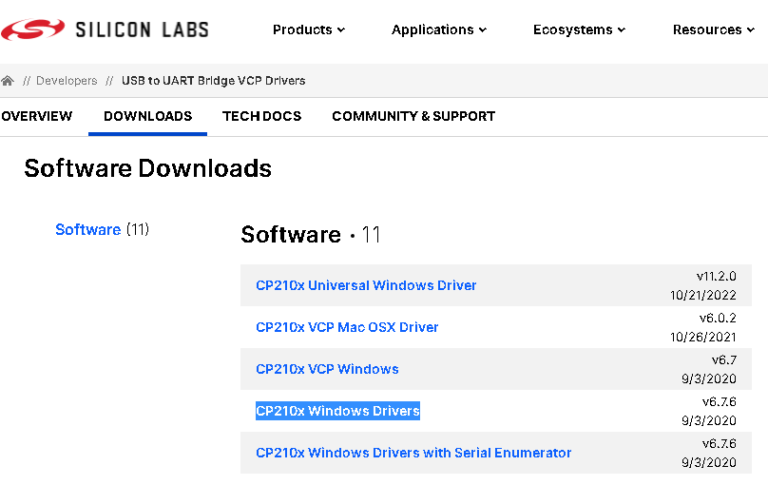Click version v6.7 text
The image size is (768, 485).
tap(724, 360)
